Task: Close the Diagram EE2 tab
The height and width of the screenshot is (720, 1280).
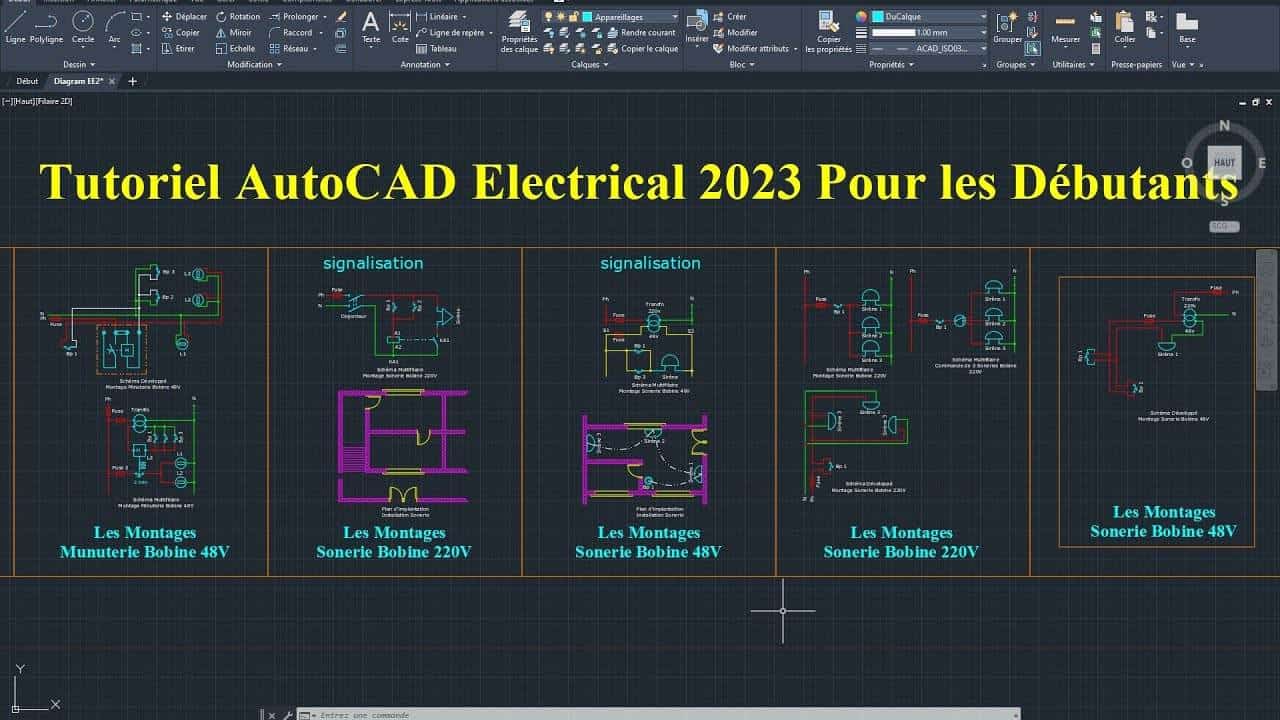Action: coord(113,81)
